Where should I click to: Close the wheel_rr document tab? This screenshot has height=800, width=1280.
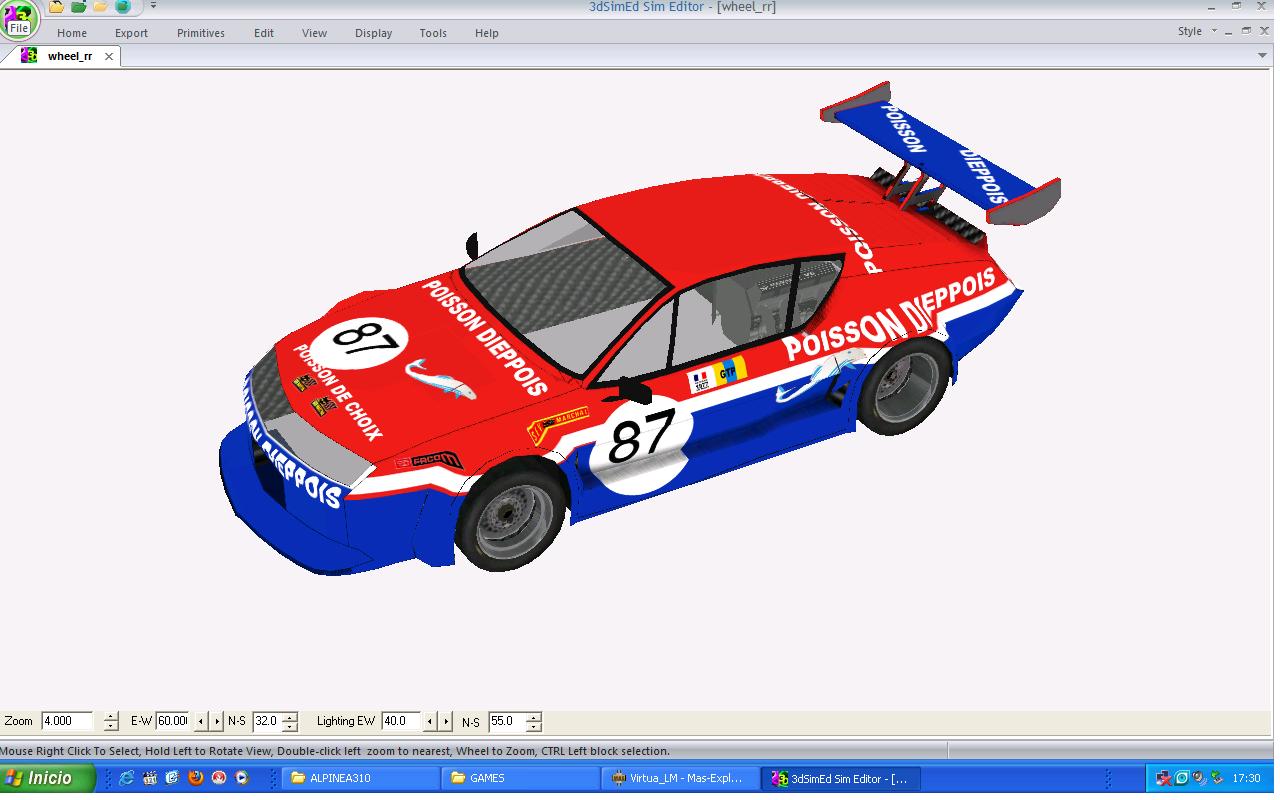109,57
